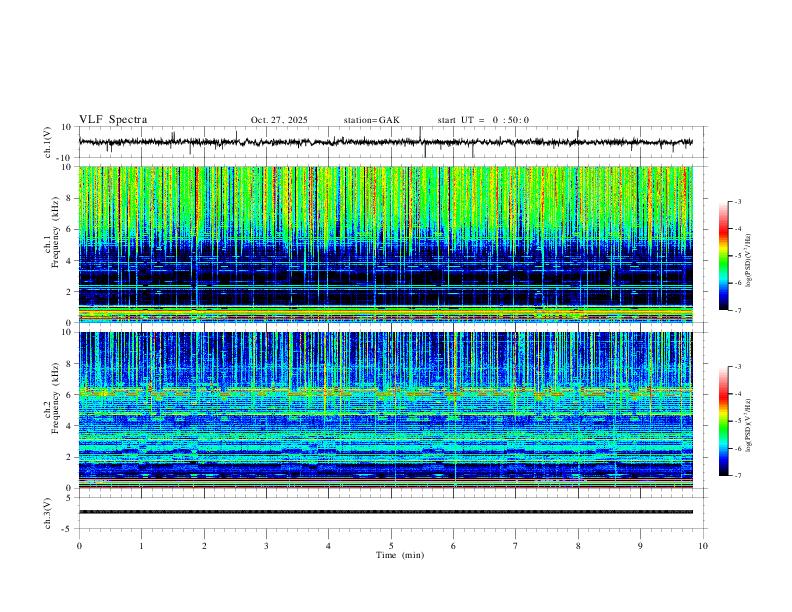Click the "-3" value on ch.2 colorbar
The width and height of the screenshot is (792, 612).
point(738,367)
